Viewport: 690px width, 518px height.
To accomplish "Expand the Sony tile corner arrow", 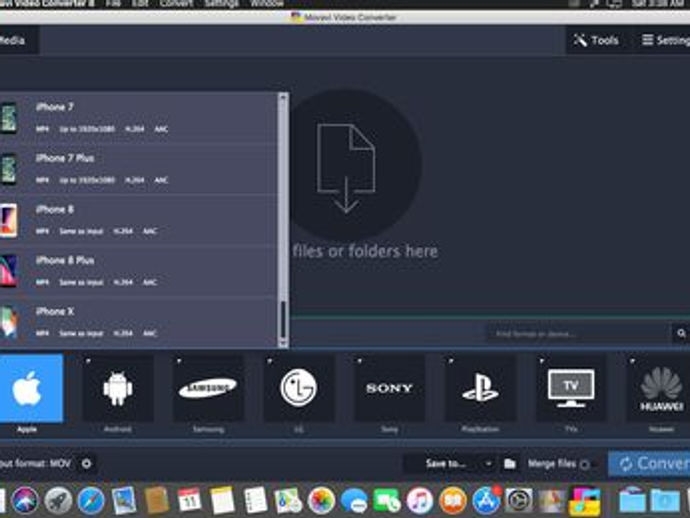I will 360,361.
